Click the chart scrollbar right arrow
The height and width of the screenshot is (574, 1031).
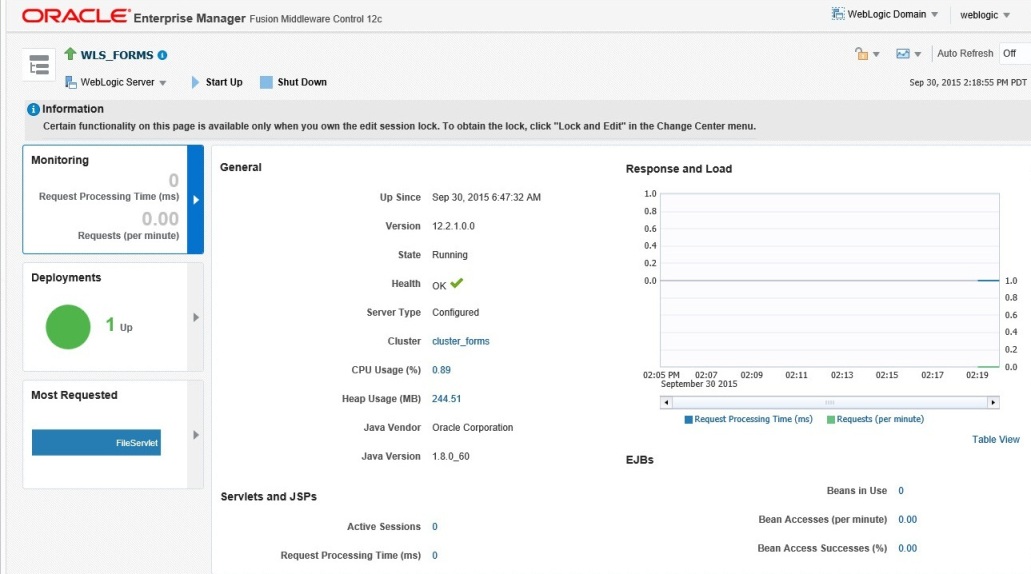[993, 402]
